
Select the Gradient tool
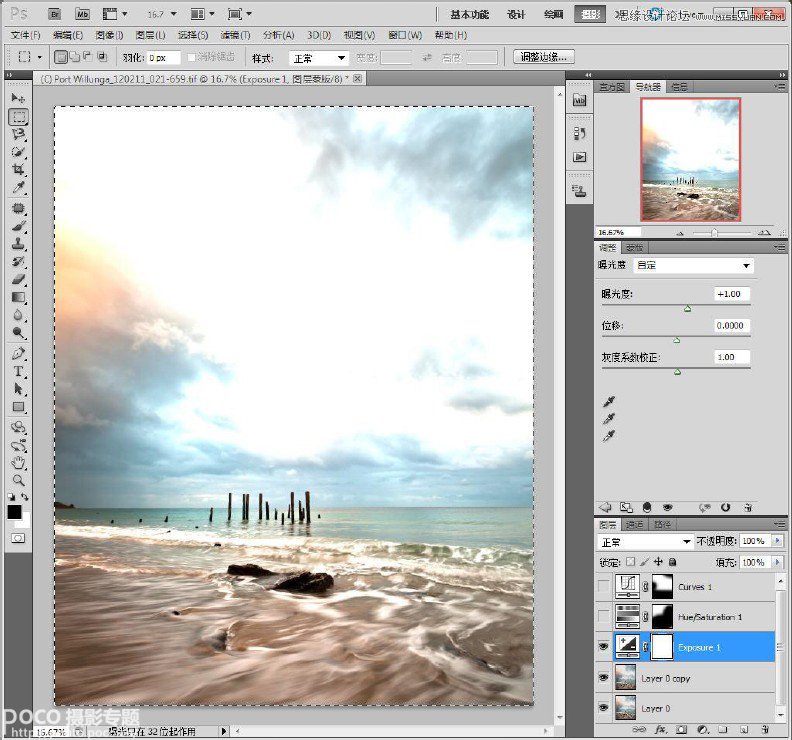[18, 297]
